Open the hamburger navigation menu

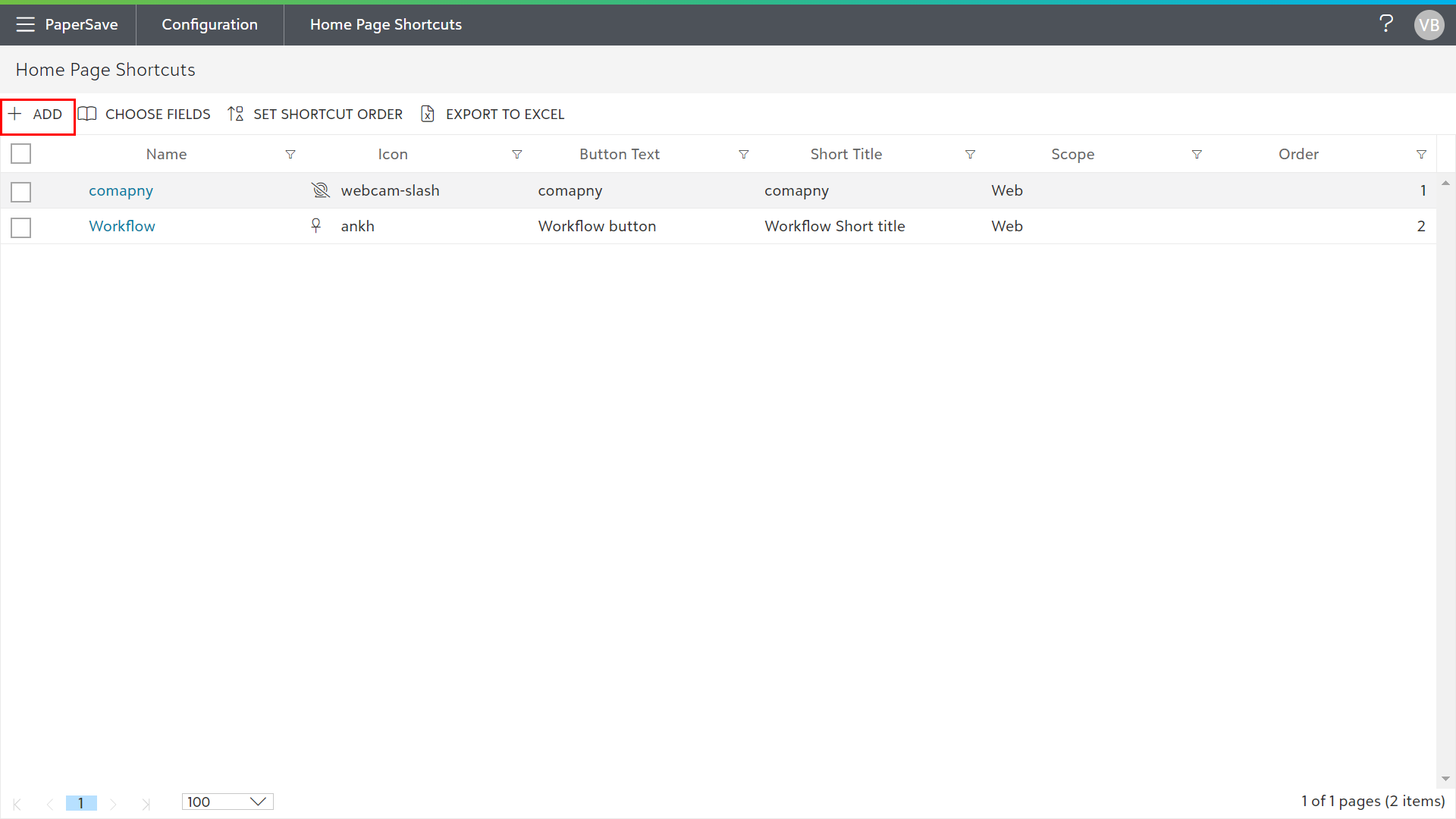click(x=25, y=24)
